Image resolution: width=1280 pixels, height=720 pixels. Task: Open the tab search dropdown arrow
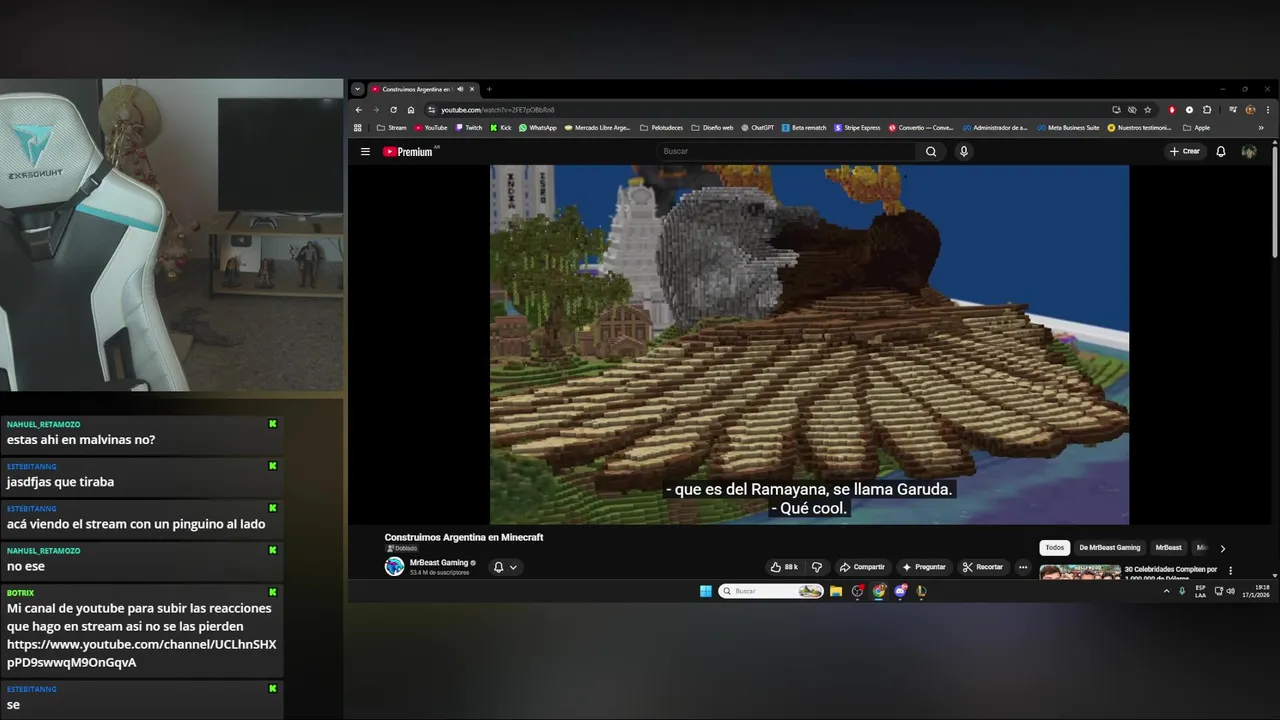pos(358,89)
